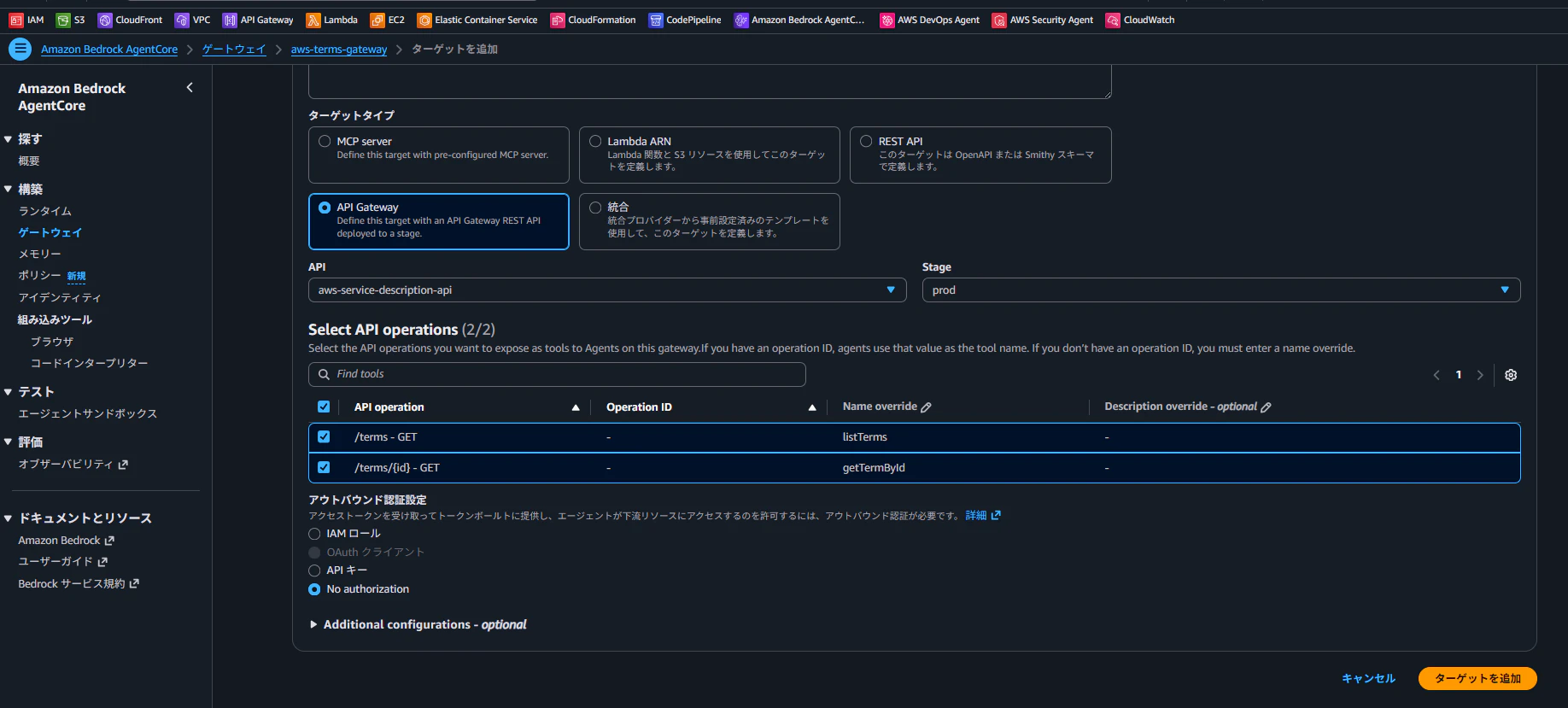Go to aws-terms-gateway breadcrumb link

click(x=339, y=50)
